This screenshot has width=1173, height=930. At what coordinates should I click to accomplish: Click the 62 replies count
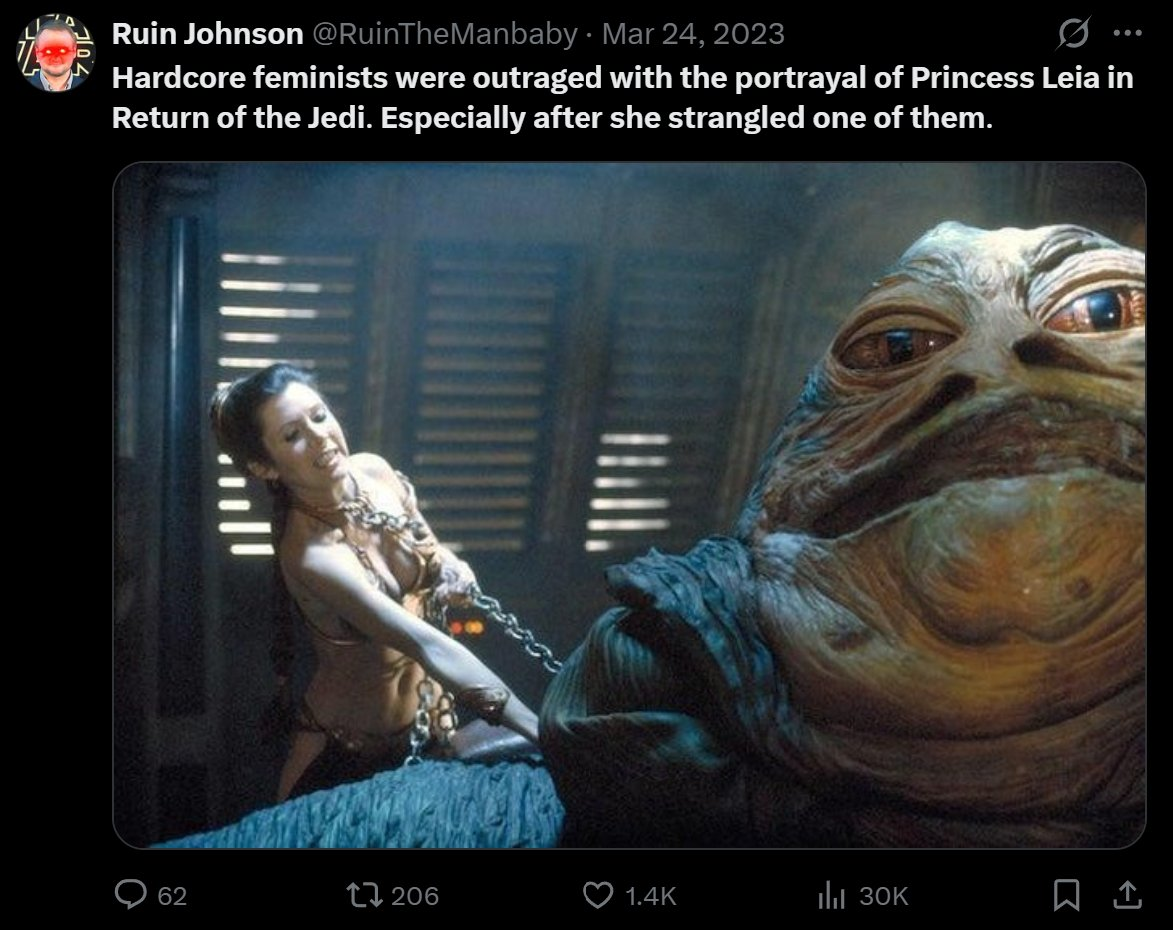pyautogui.click(x=172, y=896)
